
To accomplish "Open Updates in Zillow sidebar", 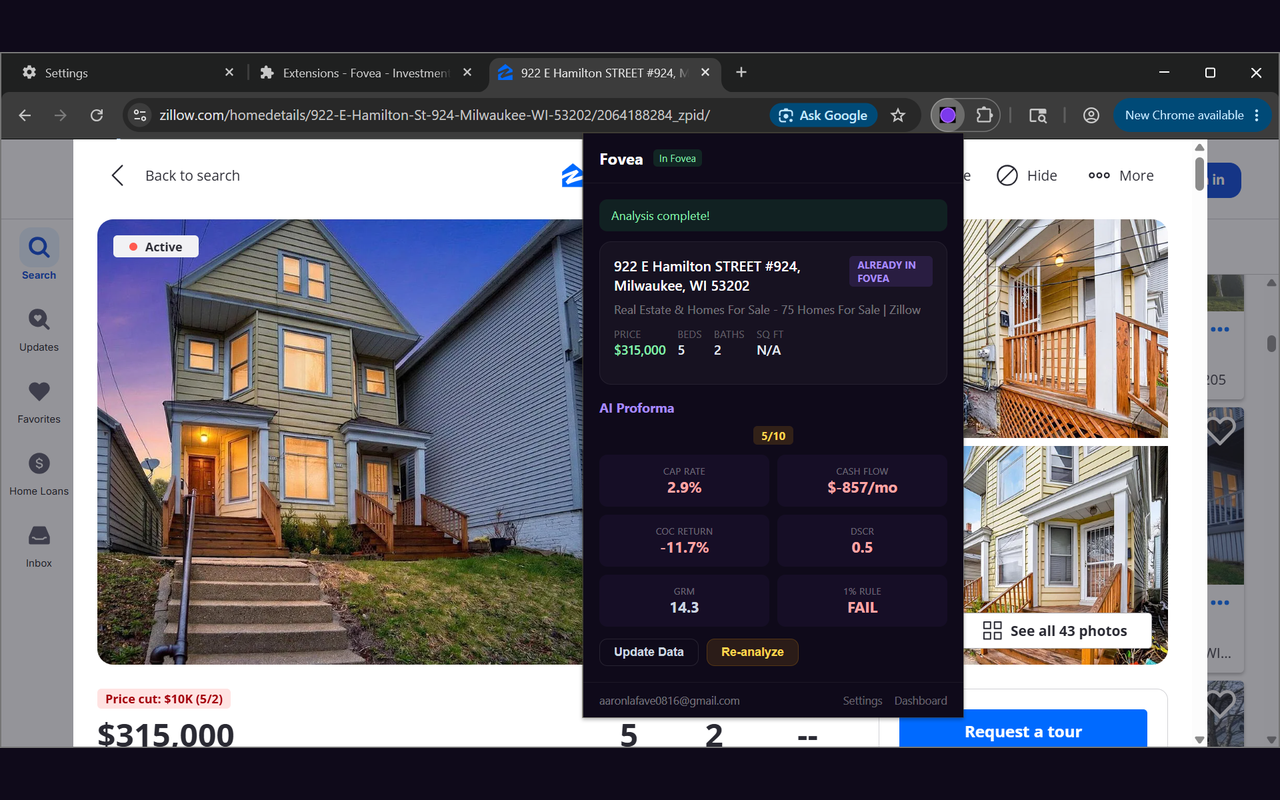I will (39, 329).
